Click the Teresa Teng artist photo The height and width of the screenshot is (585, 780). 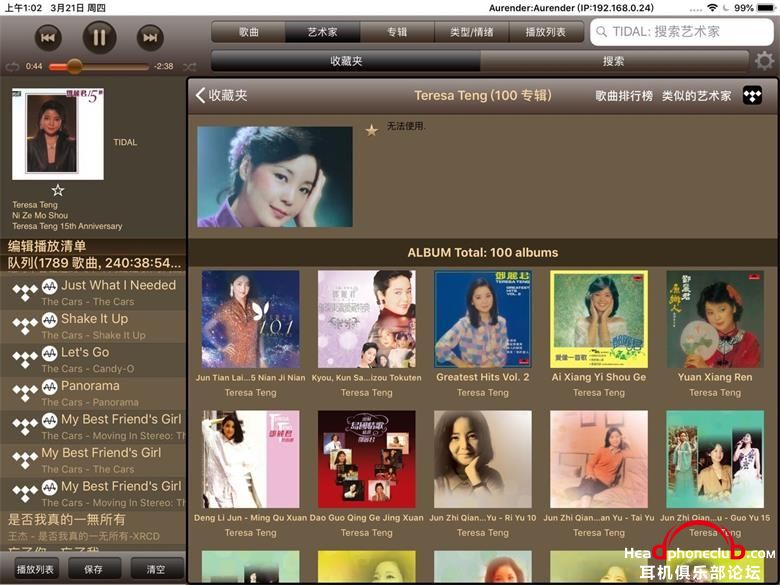275,177
